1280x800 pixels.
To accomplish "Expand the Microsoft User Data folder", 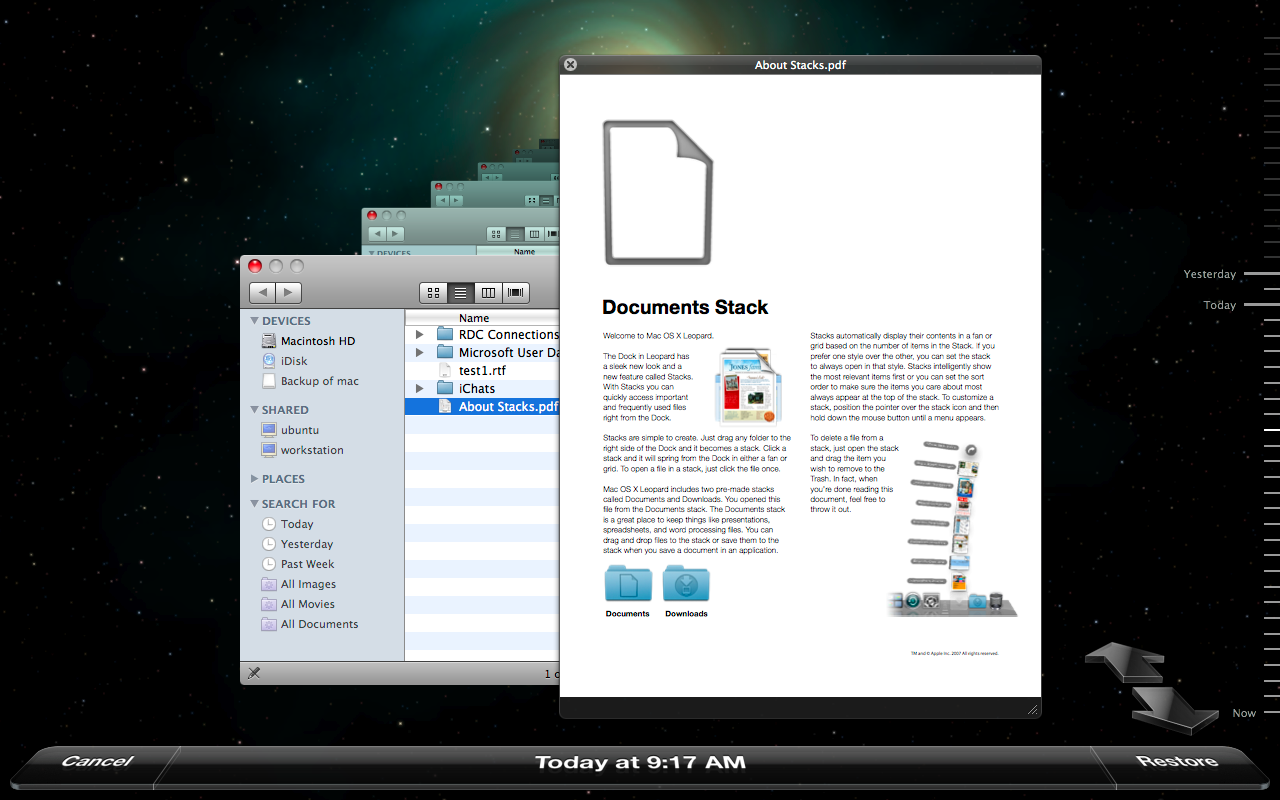I will 420,352.
